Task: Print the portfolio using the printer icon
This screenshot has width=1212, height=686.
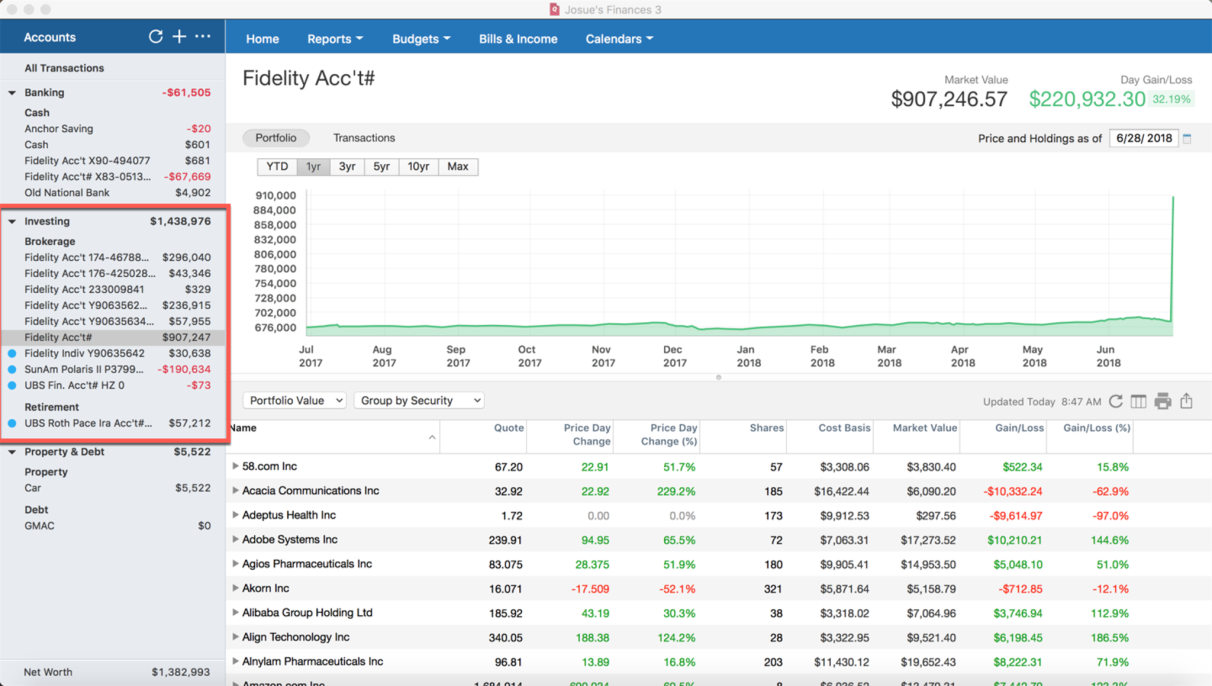Action: pyautogui.click(x=1162, y=401)
